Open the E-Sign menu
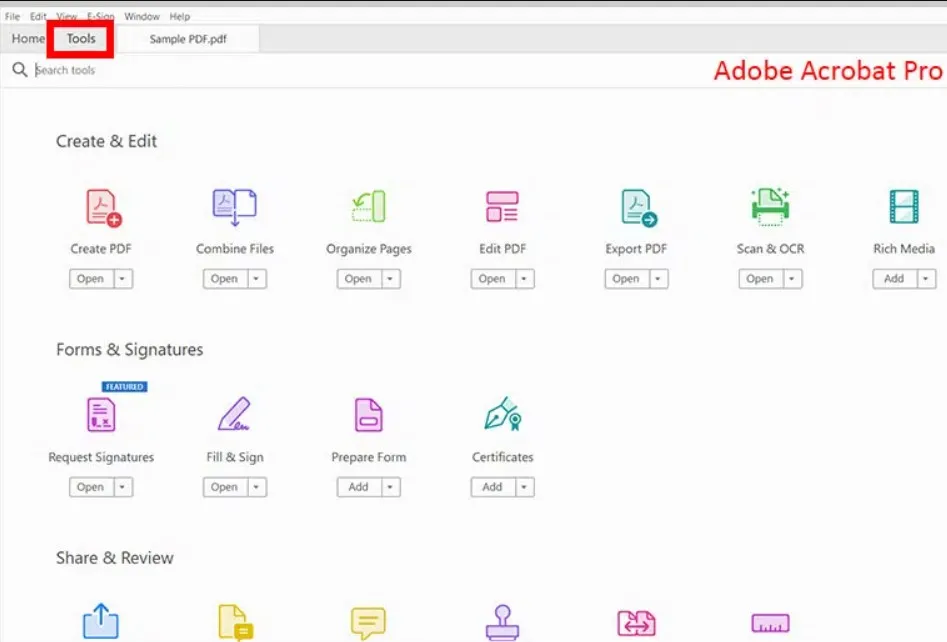The width and height of the screenshot is (947, 642). pos(100,16)
